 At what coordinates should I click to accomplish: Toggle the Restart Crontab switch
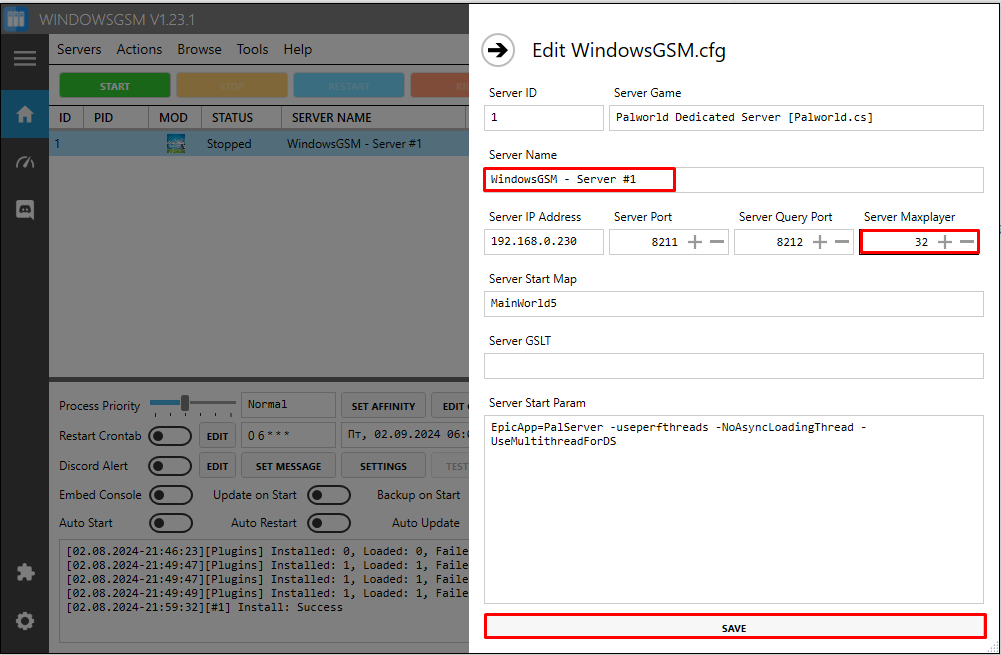tap(170, 436)
